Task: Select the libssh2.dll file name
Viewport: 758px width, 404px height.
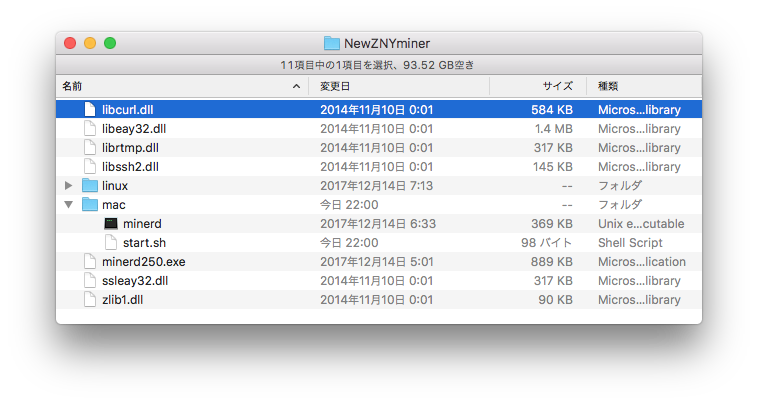Action: point(130,167)
